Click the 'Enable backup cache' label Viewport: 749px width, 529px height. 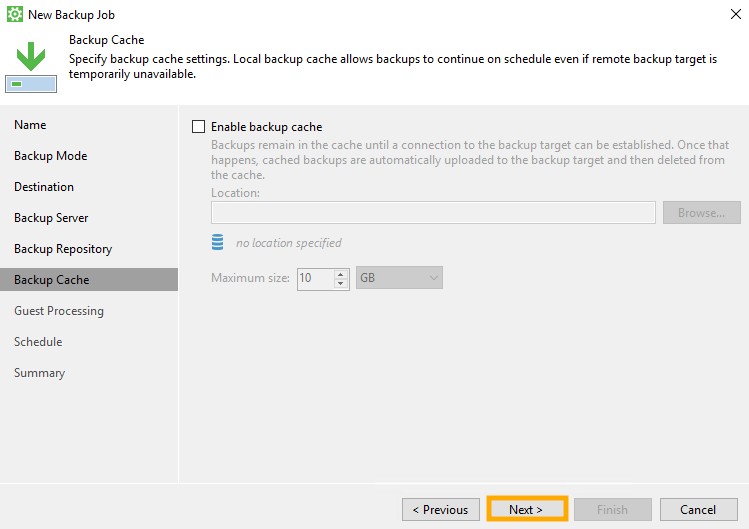[267, 127]
